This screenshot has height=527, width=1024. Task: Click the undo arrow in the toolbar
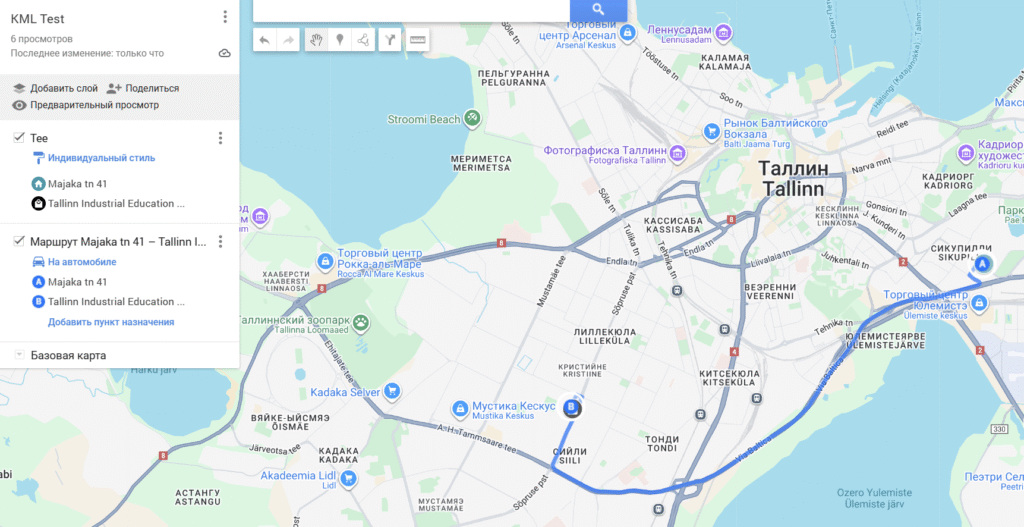264,40
